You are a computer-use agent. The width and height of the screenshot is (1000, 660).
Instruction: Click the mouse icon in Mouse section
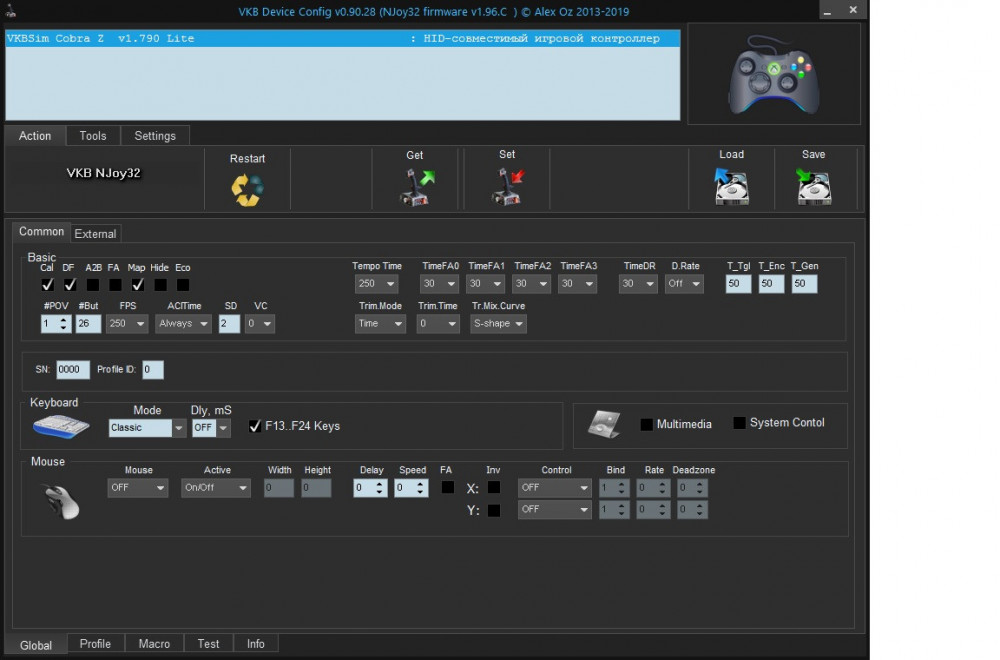61,499
